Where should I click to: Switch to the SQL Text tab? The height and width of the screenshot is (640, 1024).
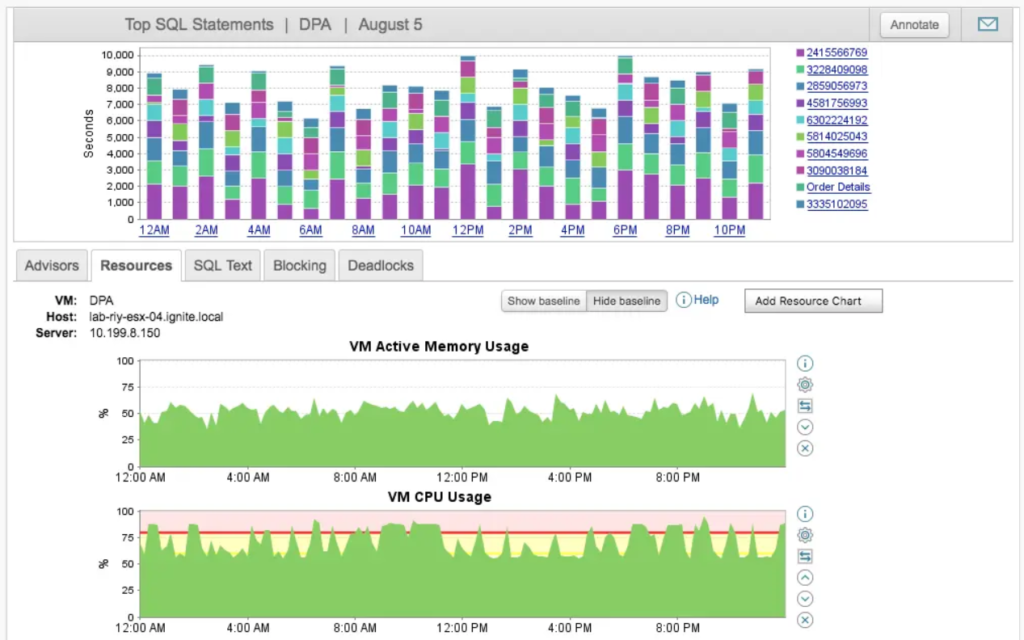point(224,266)
